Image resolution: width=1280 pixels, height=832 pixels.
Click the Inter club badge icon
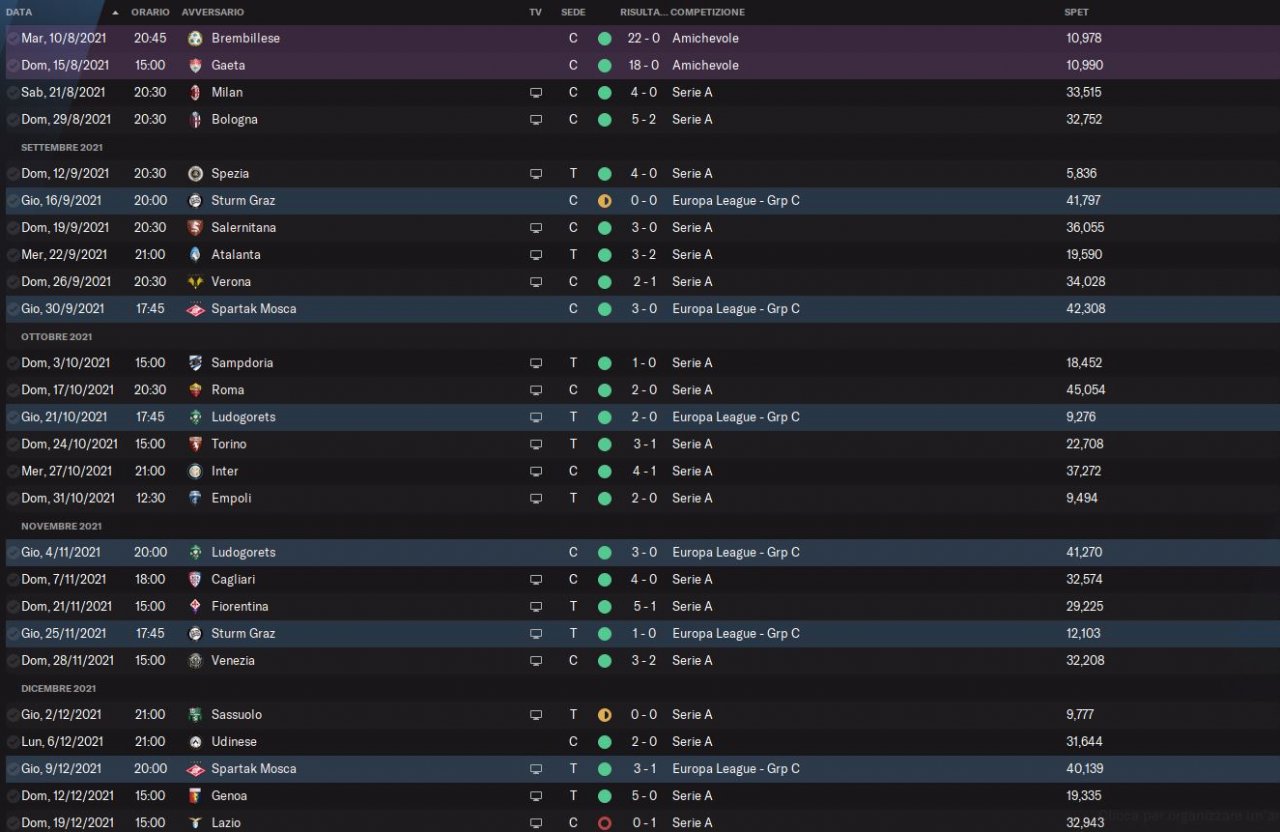[x=195, y=471]
